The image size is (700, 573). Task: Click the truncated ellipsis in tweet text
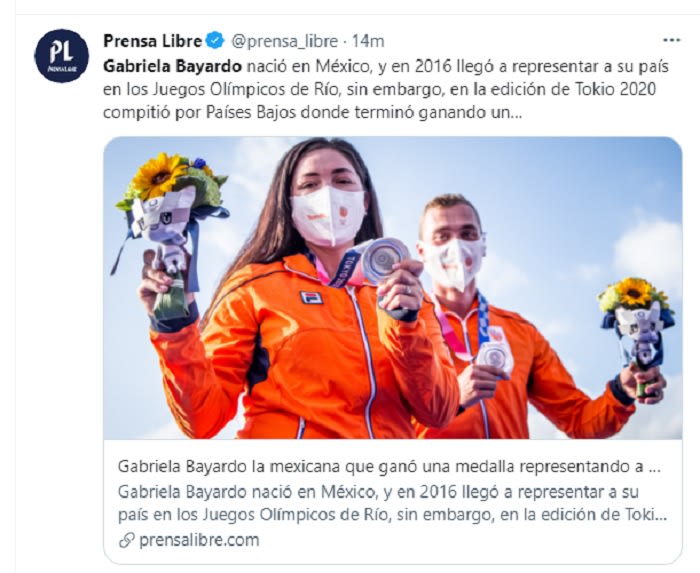pyautogui.click(x=515, y=113)
